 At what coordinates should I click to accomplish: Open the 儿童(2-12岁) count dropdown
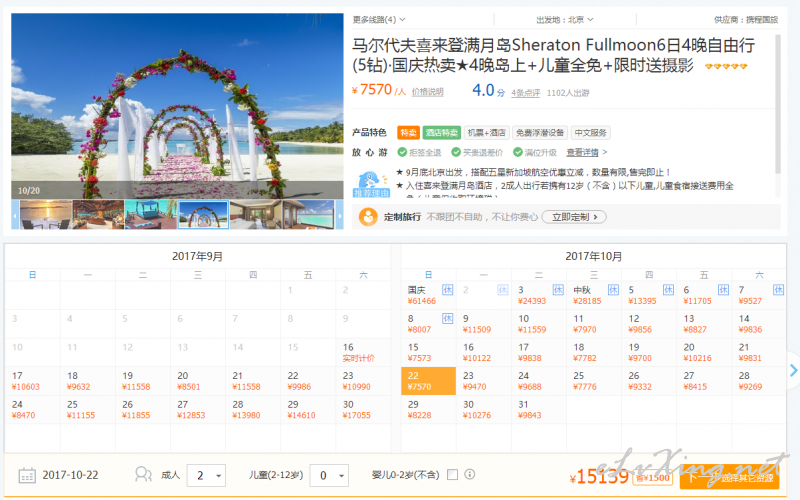[329, 476]
